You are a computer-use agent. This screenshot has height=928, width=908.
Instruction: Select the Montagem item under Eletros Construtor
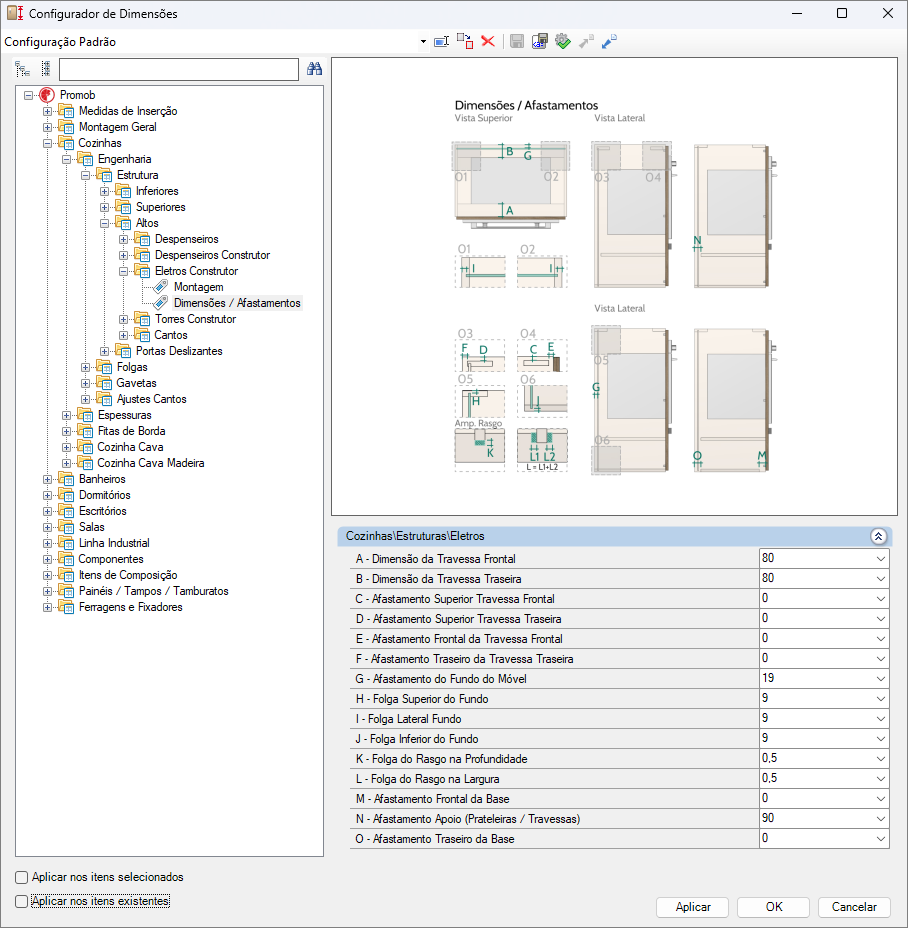click(x=198, y=287)
